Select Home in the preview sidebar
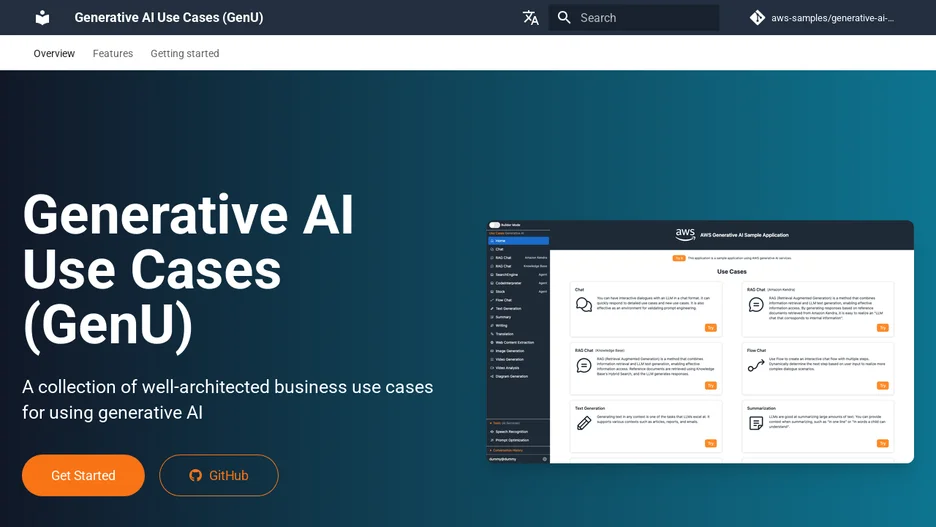This screenshot has height=527, width=936. click(x=518, y=241)
